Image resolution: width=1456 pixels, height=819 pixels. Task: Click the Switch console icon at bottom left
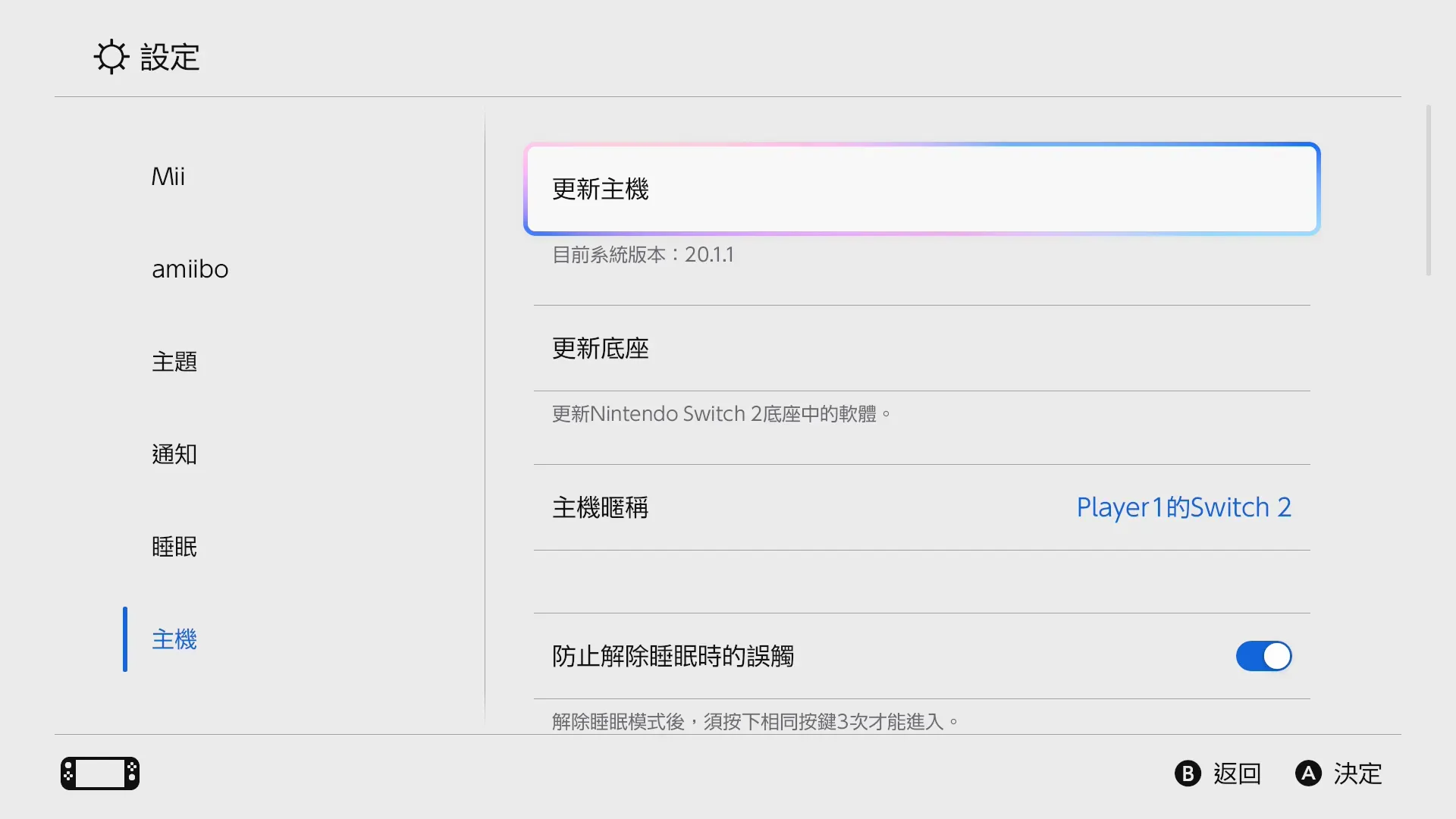(99, 773)
